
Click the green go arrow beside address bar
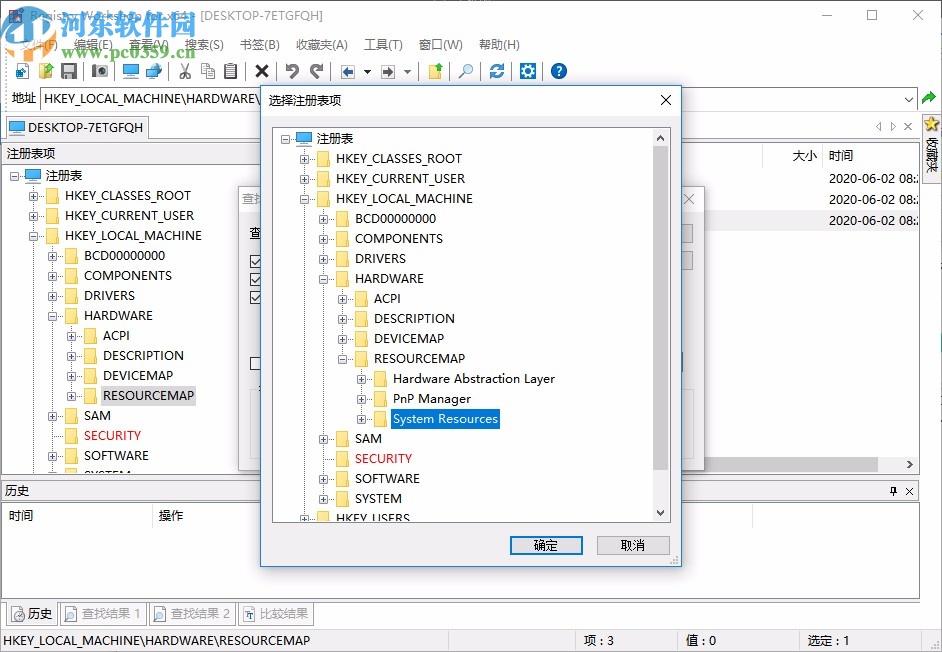[x=929, y=97]
